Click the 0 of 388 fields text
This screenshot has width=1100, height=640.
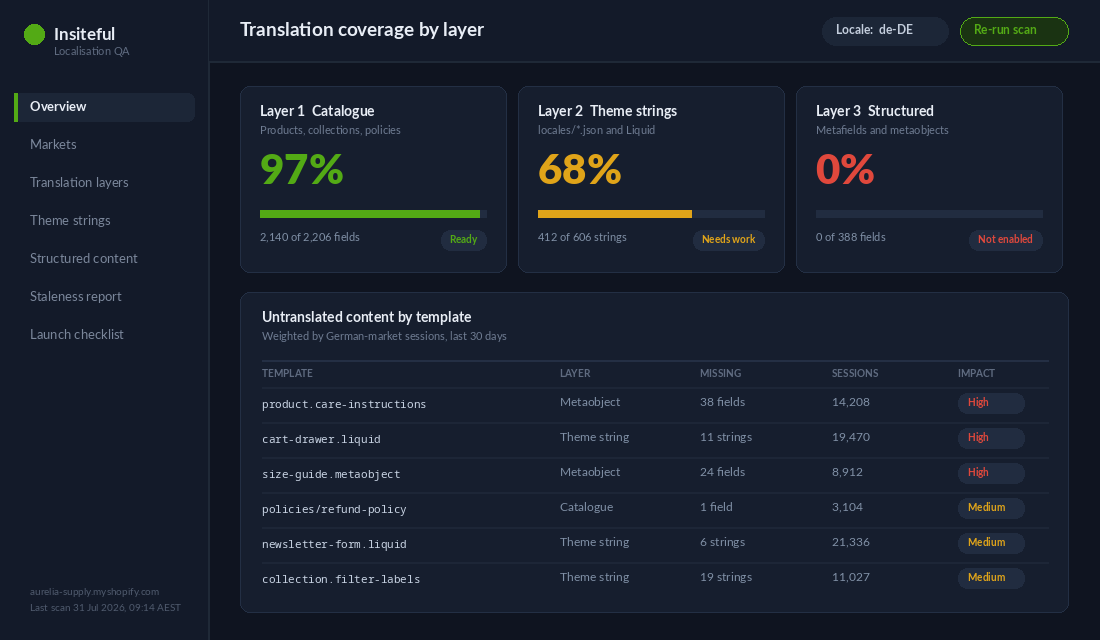(x=850, y=237)
